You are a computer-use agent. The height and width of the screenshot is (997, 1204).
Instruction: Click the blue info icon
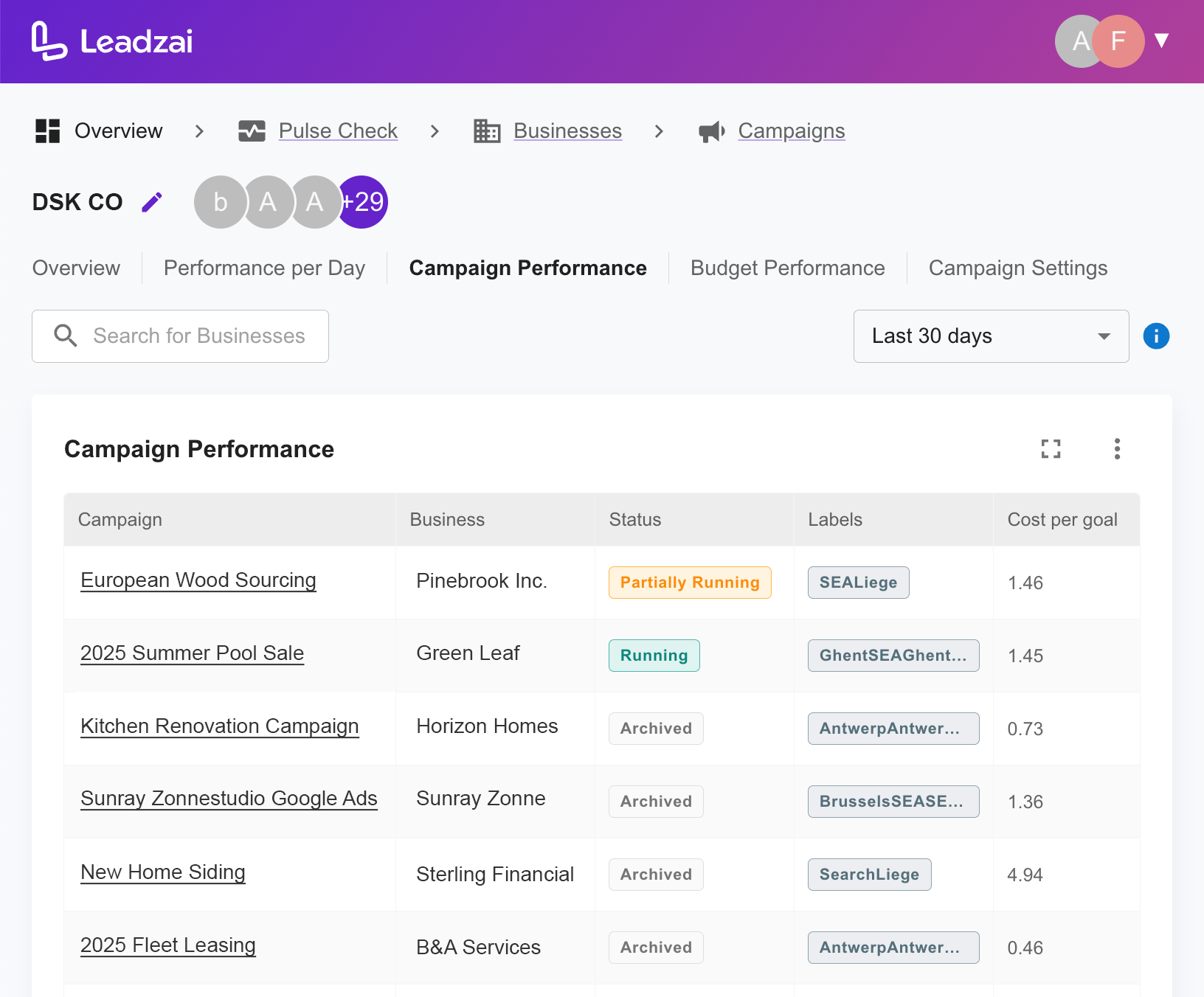coord(1156,336)
